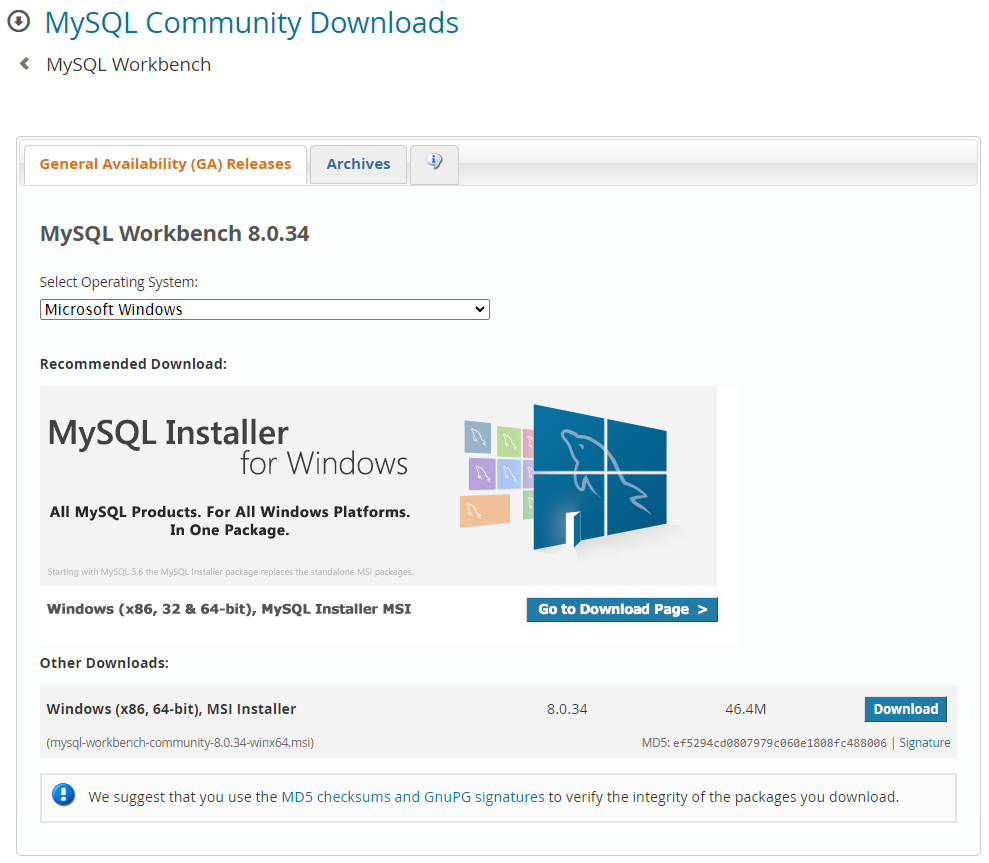Click the back chevron beside MySQL Workbench
989x863 pixels.
25,64
